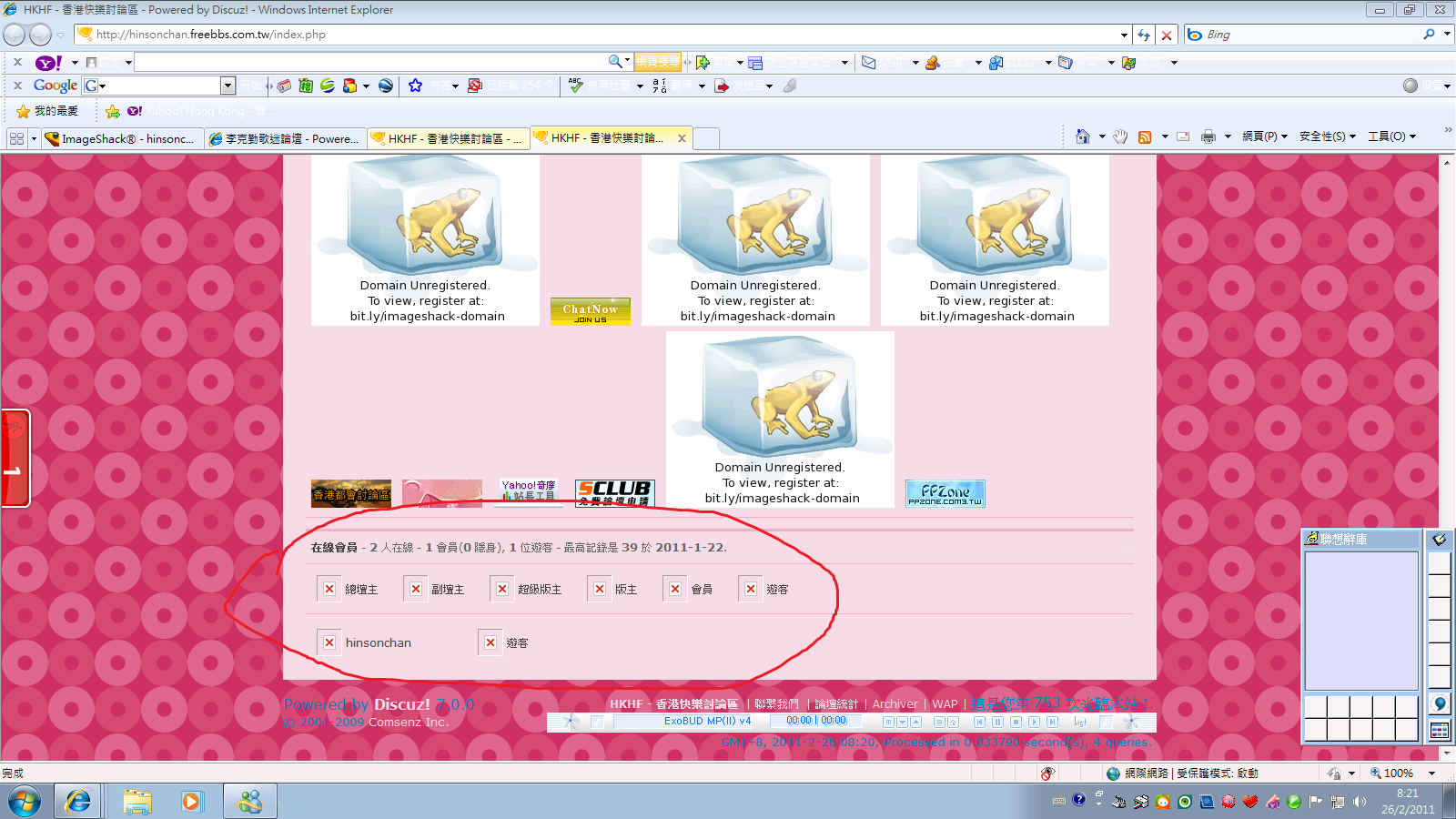Open Windows Media Player from taskbar
Viewport: 1456px width, 819px height.
(191, 802)
